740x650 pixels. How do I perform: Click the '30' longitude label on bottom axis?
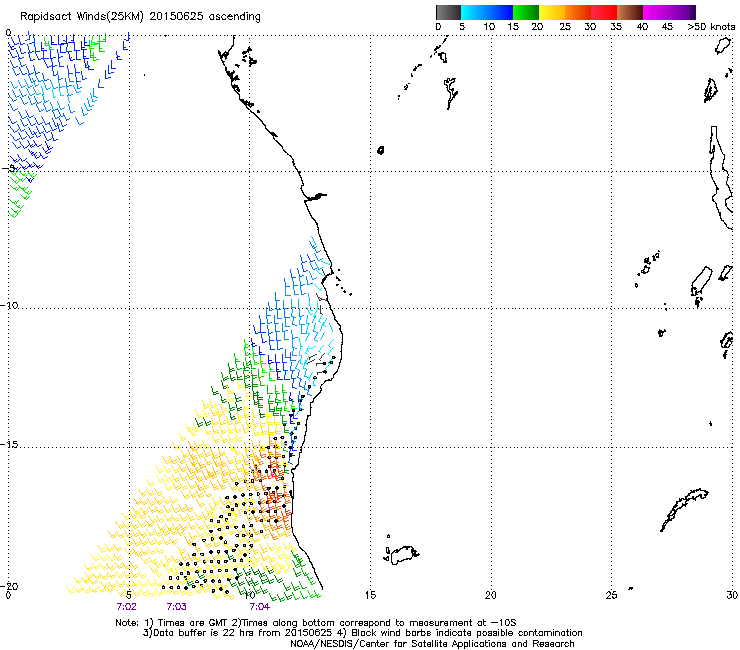point(732,595)
